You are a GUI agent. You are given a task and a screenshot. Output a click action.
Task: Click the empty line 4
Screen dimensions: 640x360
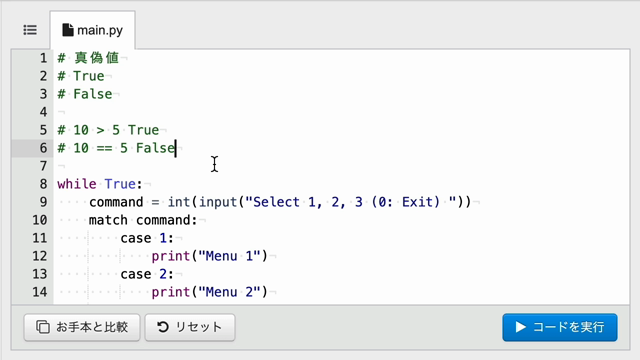pos(341,112)
